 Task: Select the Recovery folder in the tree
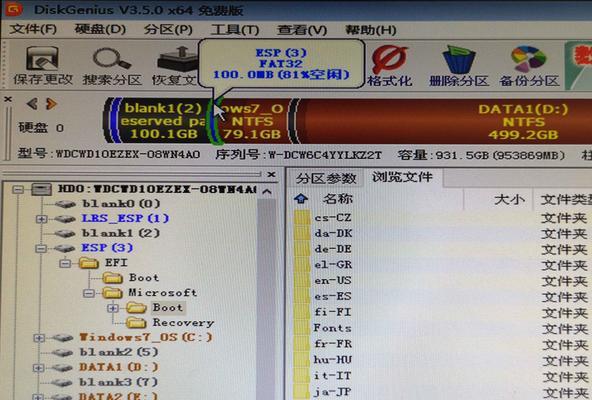tap(183, 323)
